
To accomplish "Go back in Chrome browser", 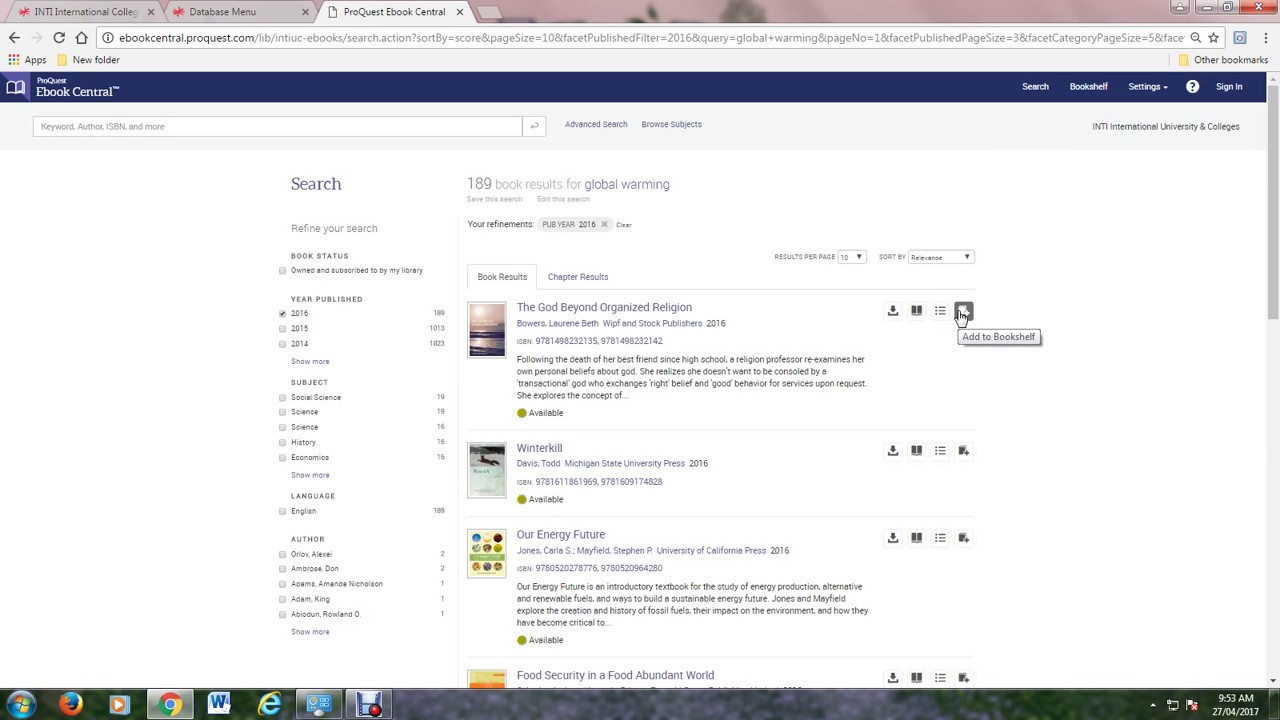I will (x=14, y=38).
